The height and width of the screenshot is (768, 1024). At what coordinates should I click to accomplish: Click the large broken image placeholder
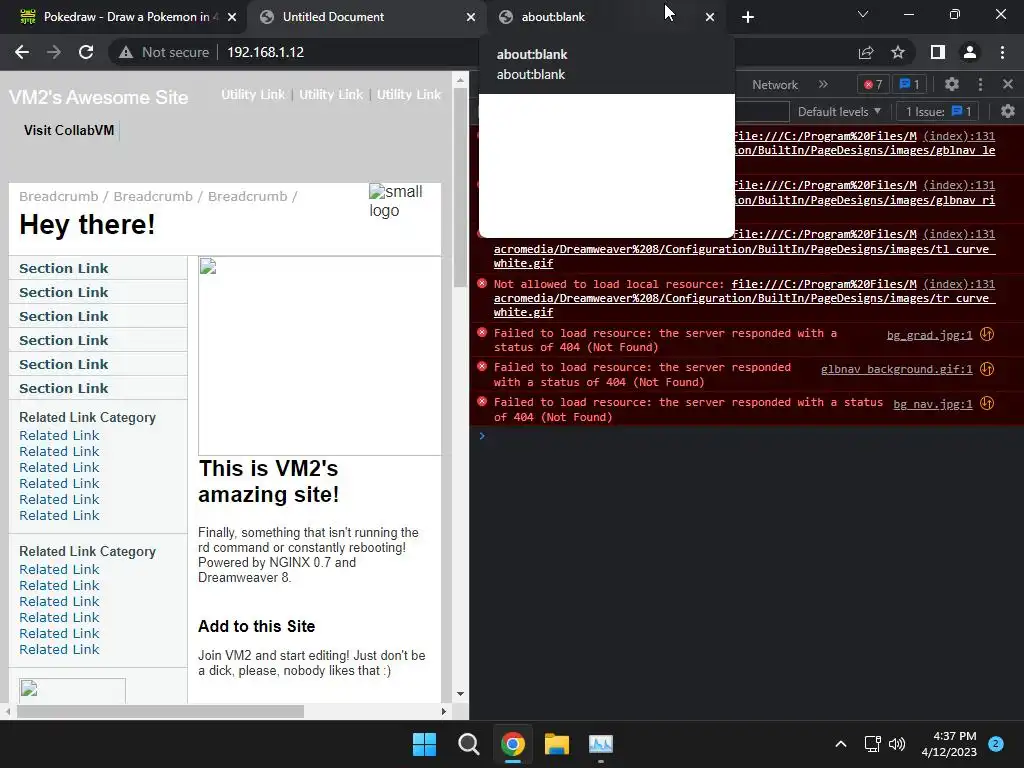click(320, 356)
